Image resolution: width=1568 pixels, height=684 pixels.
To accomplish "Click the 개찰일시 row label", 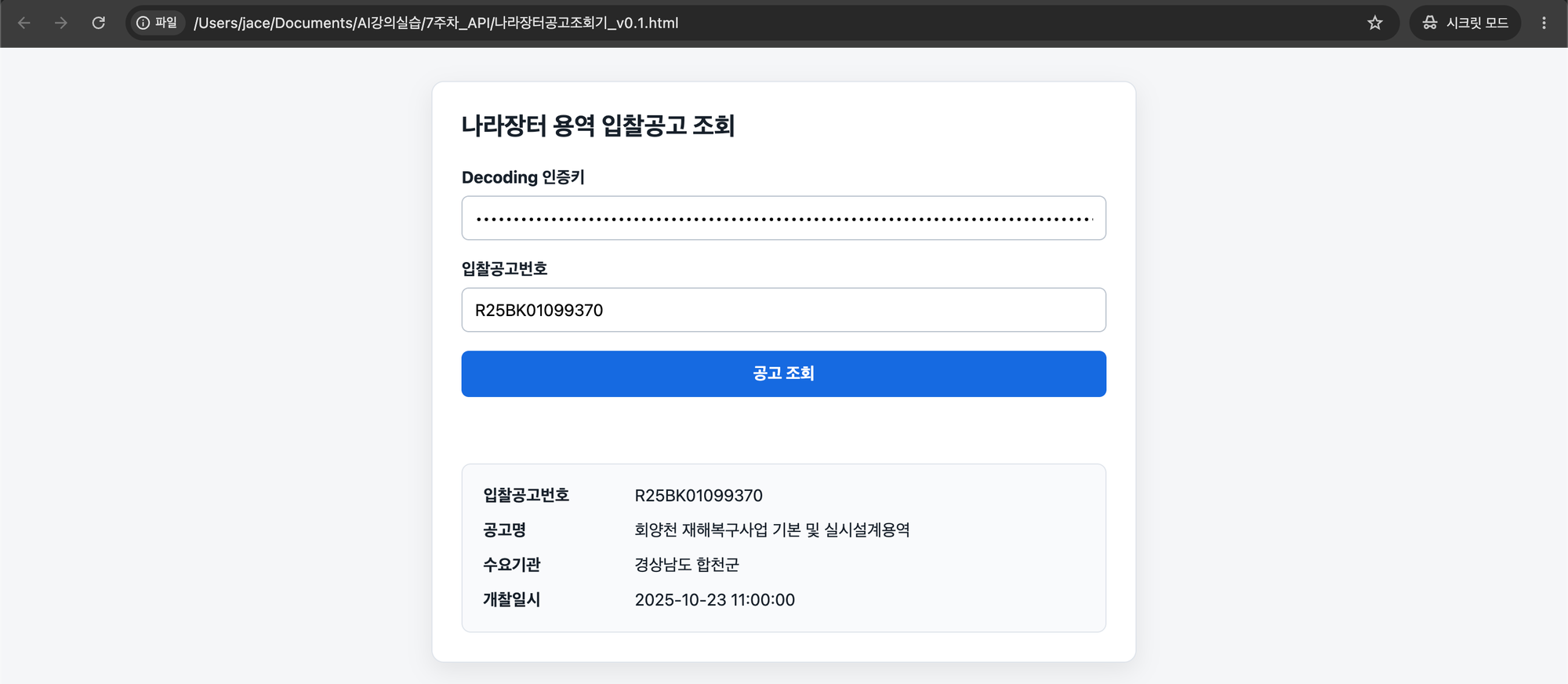I will 512,599.
